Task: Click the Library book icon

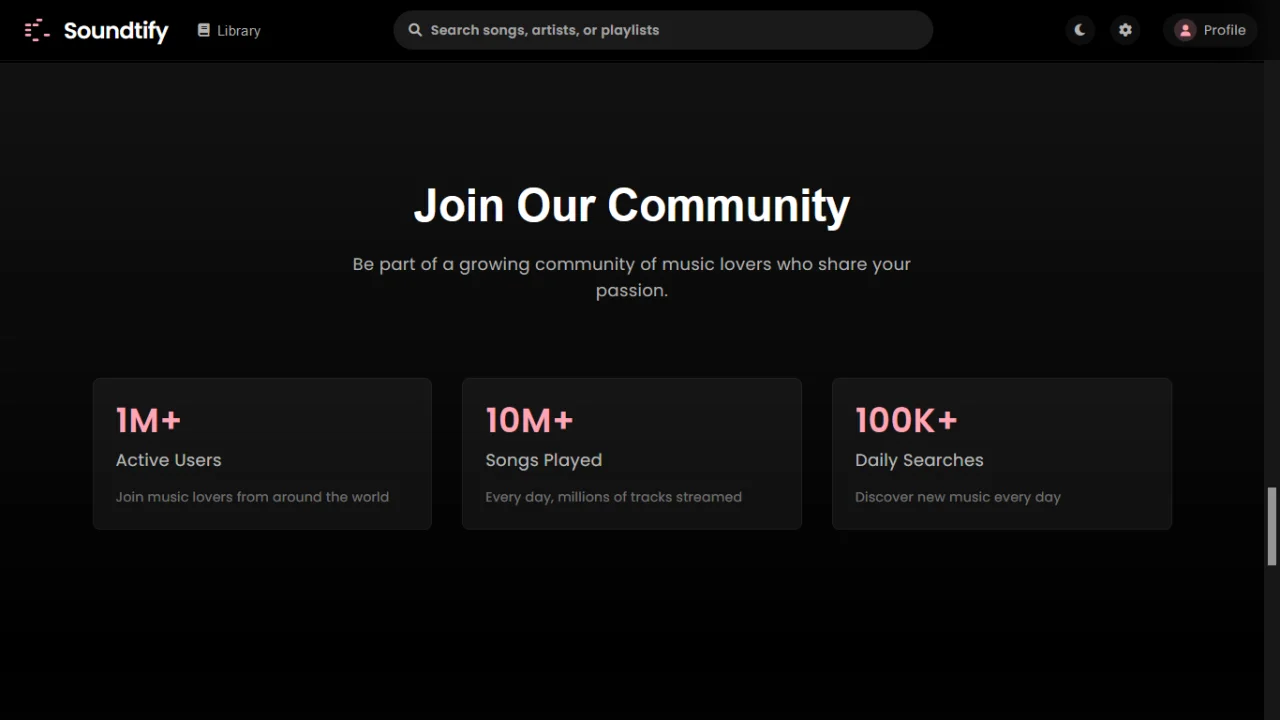Action: point(204,30)
